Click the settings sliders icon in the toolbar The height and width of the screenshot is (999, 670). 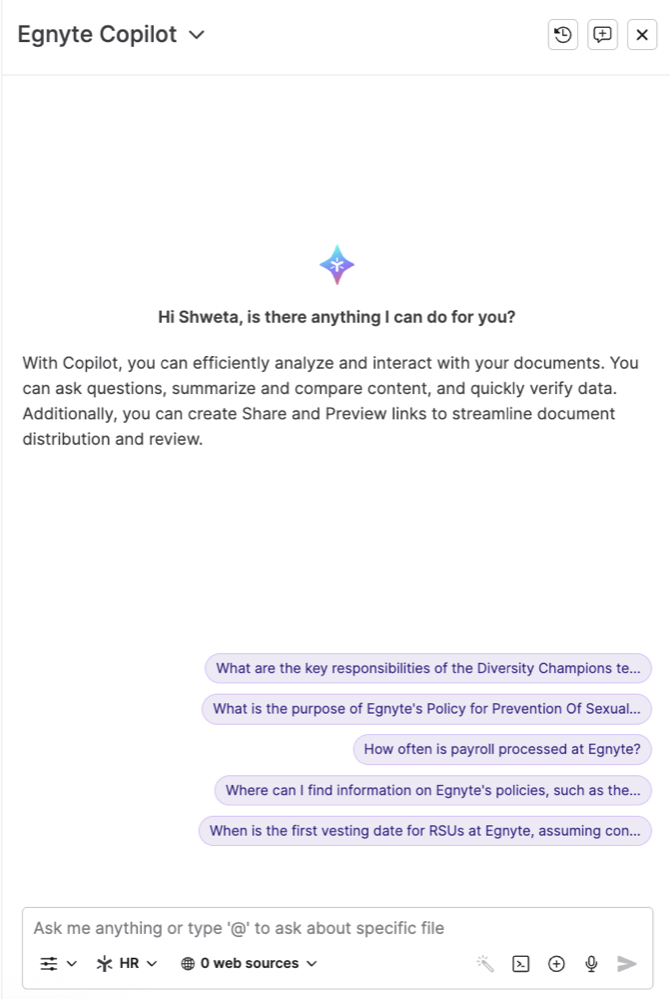tap(48, 963)
